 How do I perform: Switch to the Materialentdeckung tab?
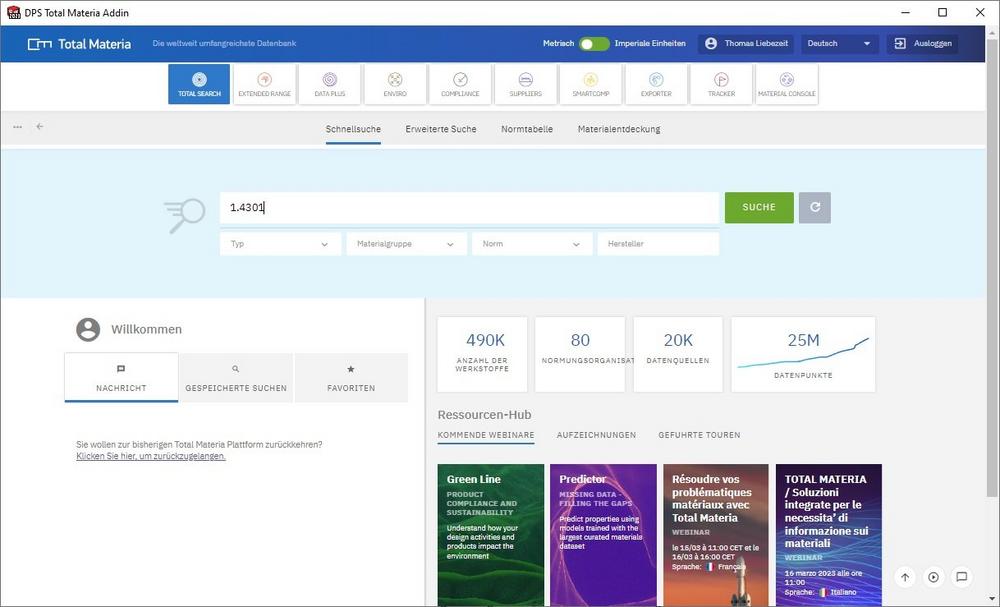pos(619,129)
